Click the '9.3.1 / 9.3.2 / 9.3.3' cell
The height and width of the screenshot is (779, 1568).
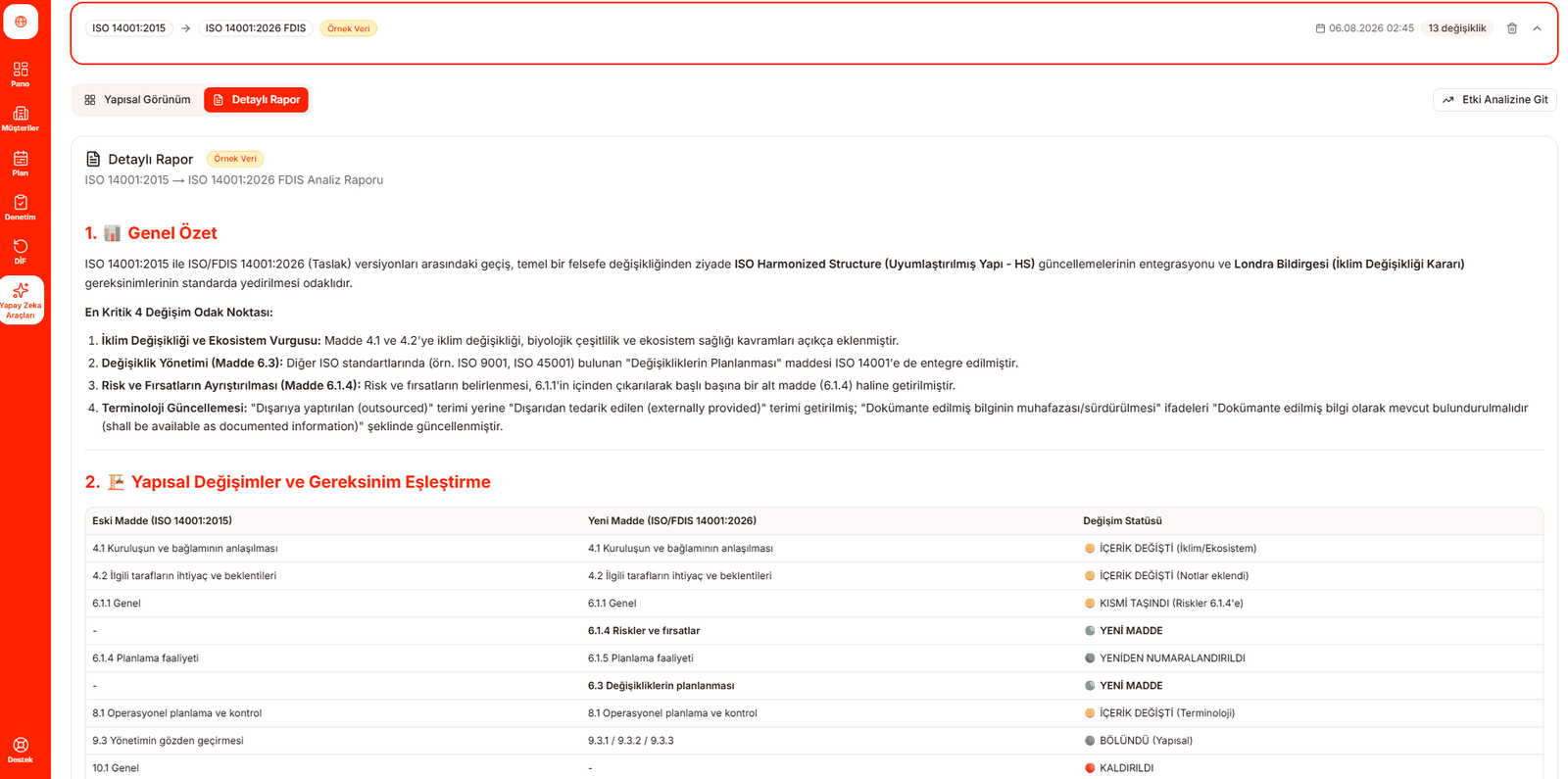630,741
